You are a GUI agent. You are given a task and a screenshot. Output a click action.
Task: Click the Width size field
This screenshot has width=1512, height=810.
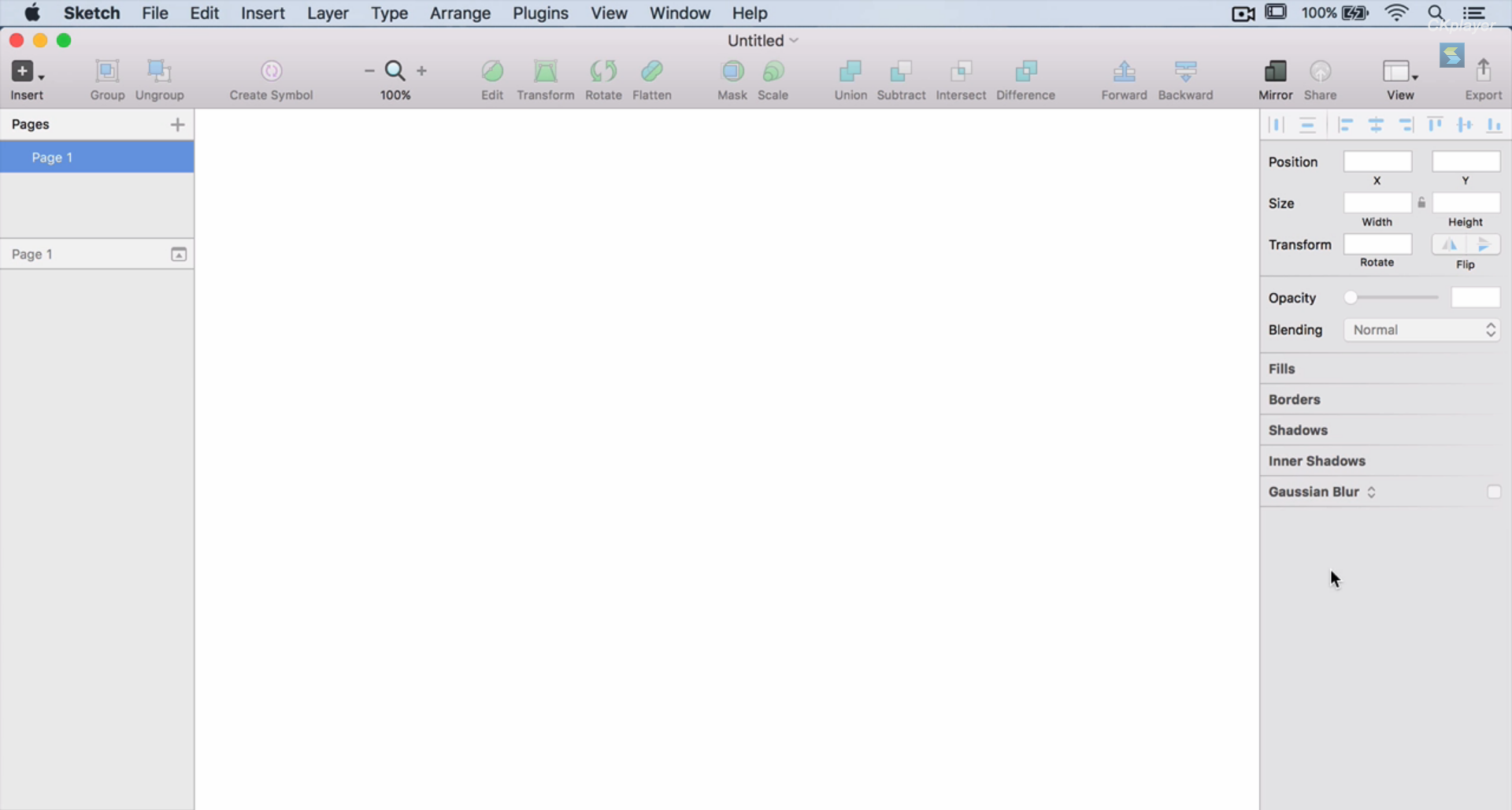point(1377,203)
